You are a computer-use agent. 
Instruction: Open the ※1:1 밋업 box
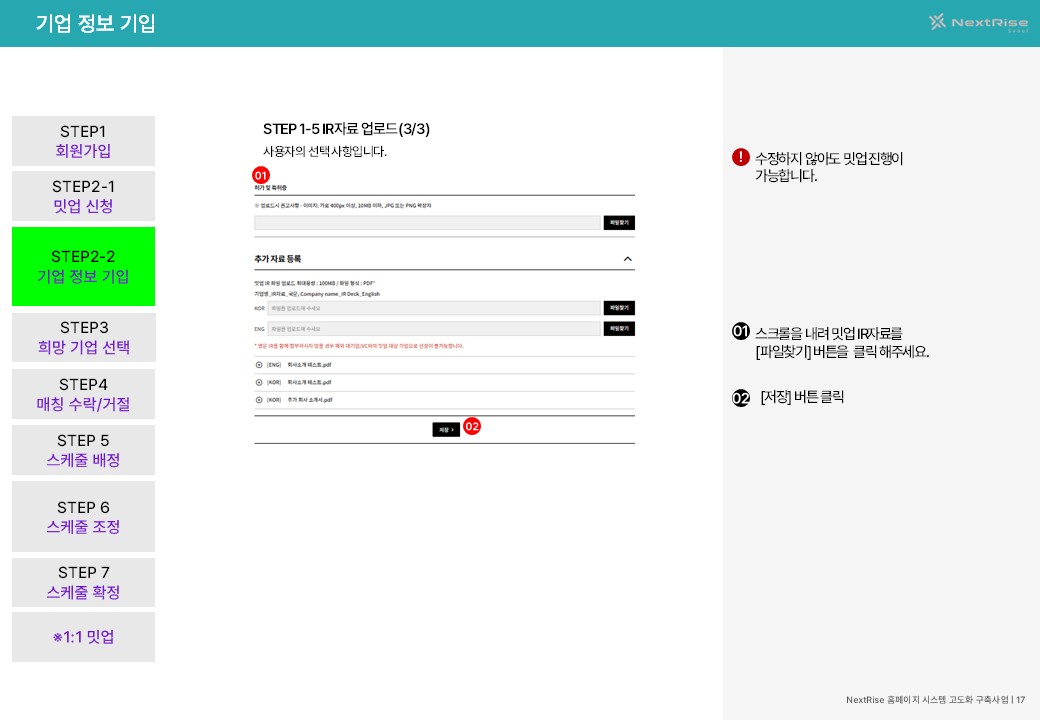[84, 637]
